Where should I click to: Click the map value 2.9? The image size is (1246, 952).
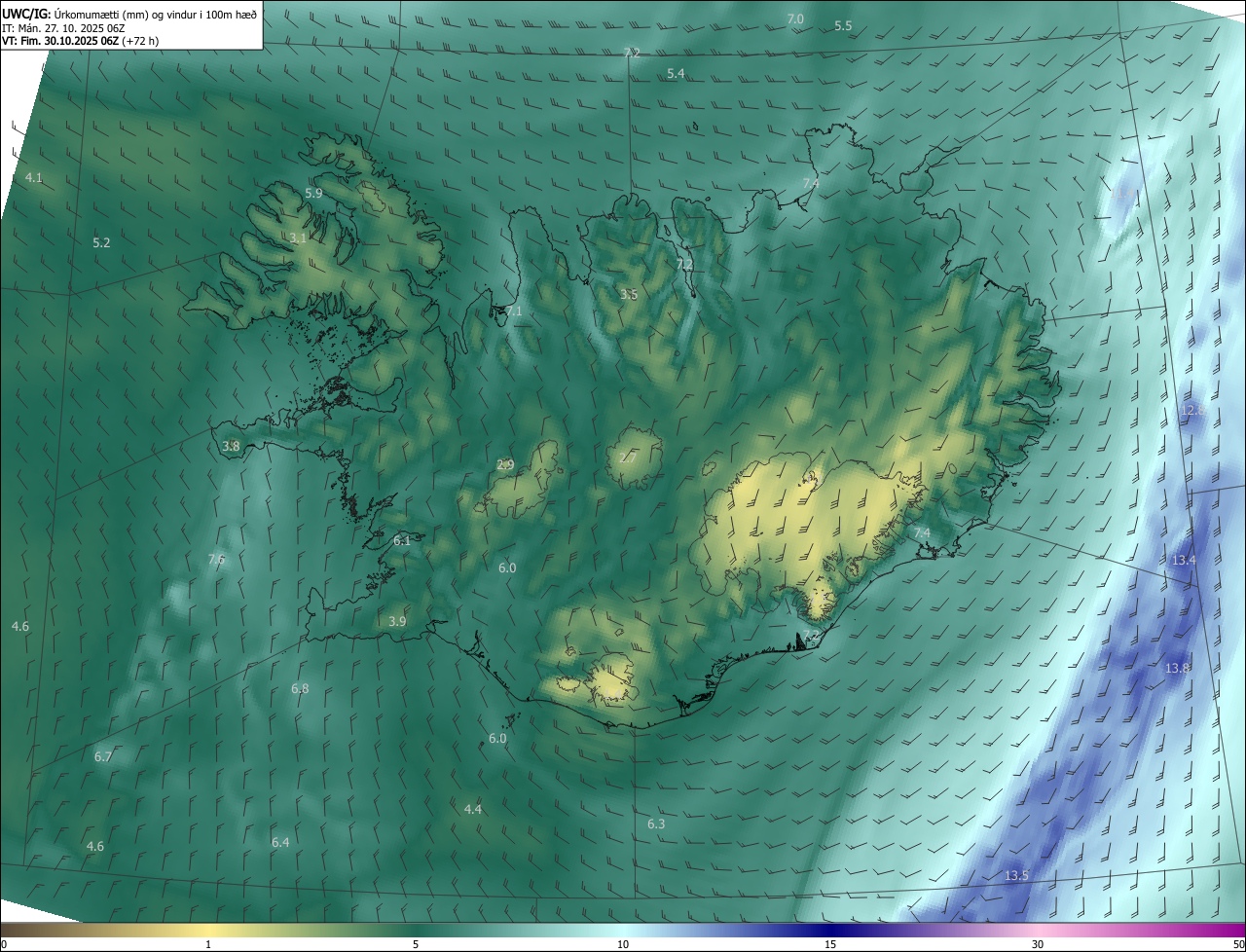pos(505,465)
